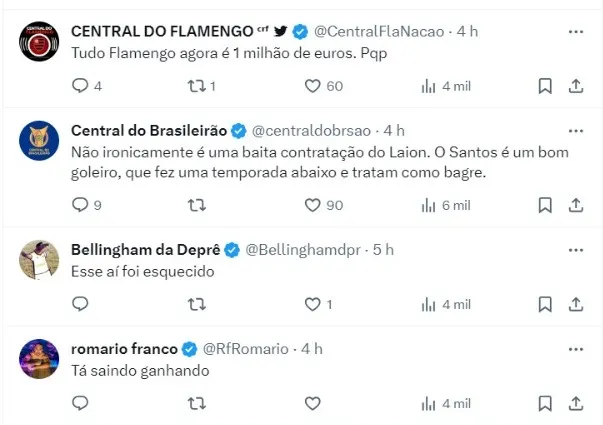Click the Bellingham da Deprê display name
The width and height of the screenshot is (603, 425).
[147, 249]
